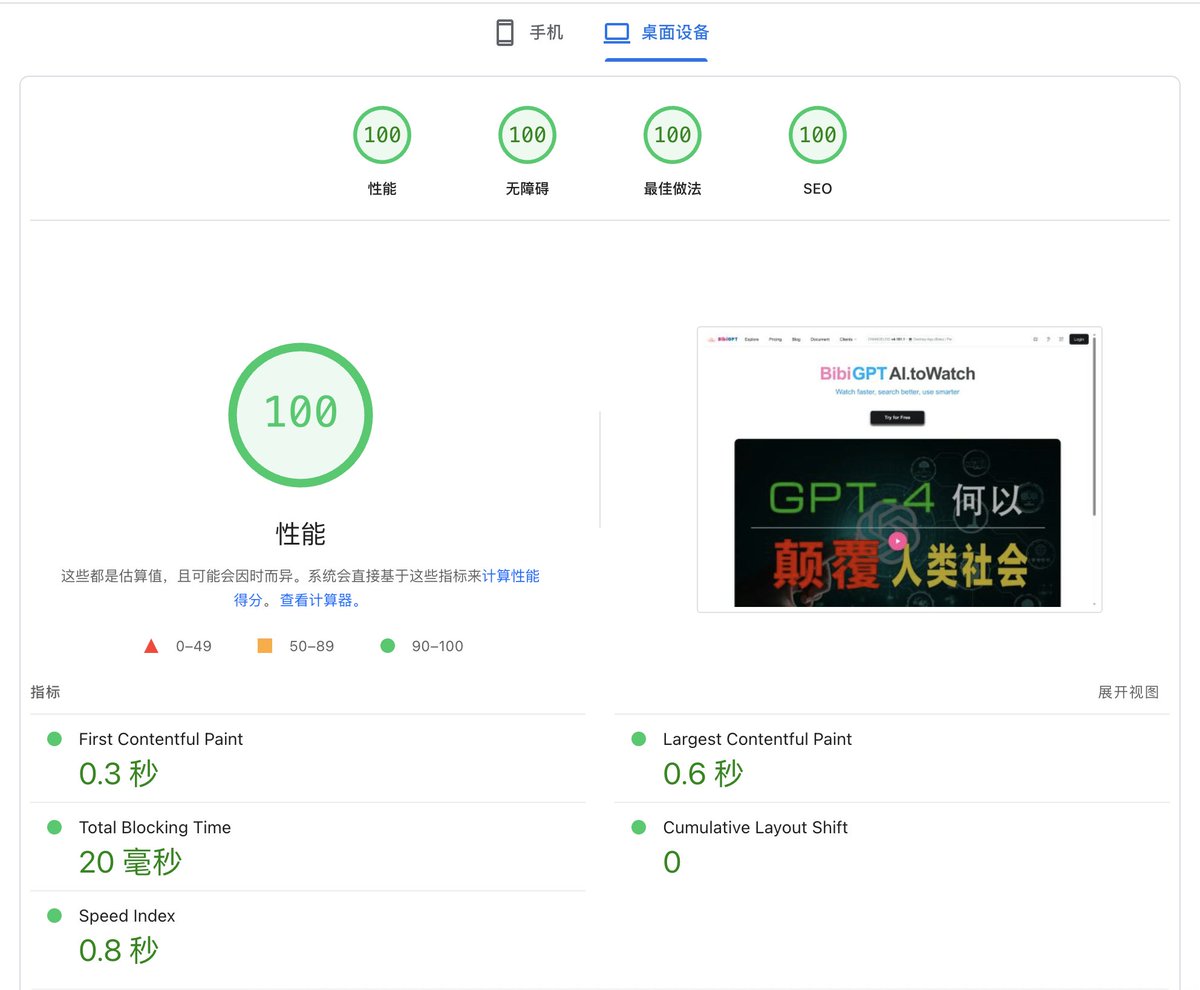Jump to 无障碍 score gauge
Image resolution: width=1200 pixels, height=990 pixels.
(x=527, y=135)
